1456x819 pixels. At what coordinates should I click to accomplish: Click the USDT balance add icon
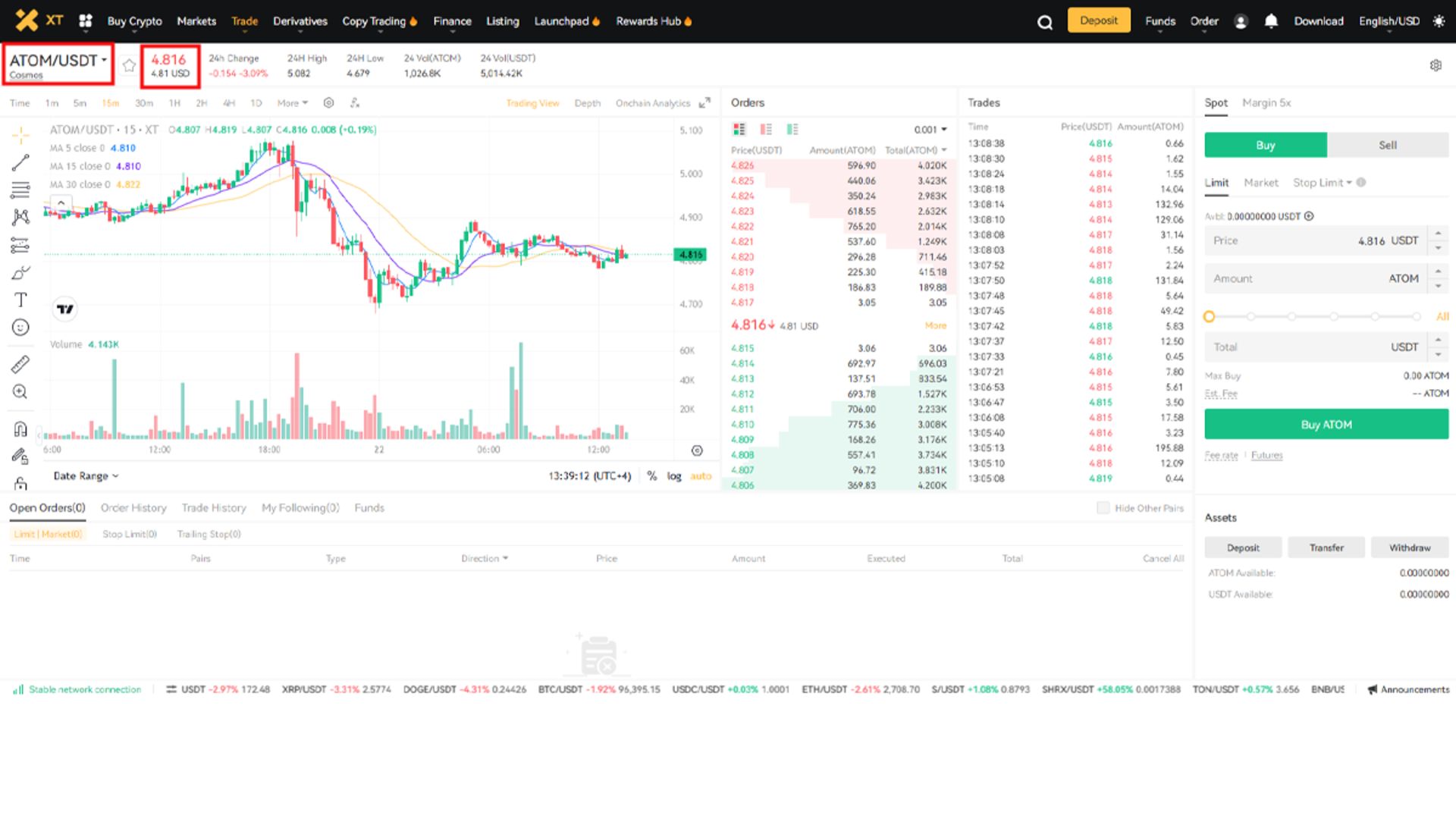click(x=1309, y=216)
